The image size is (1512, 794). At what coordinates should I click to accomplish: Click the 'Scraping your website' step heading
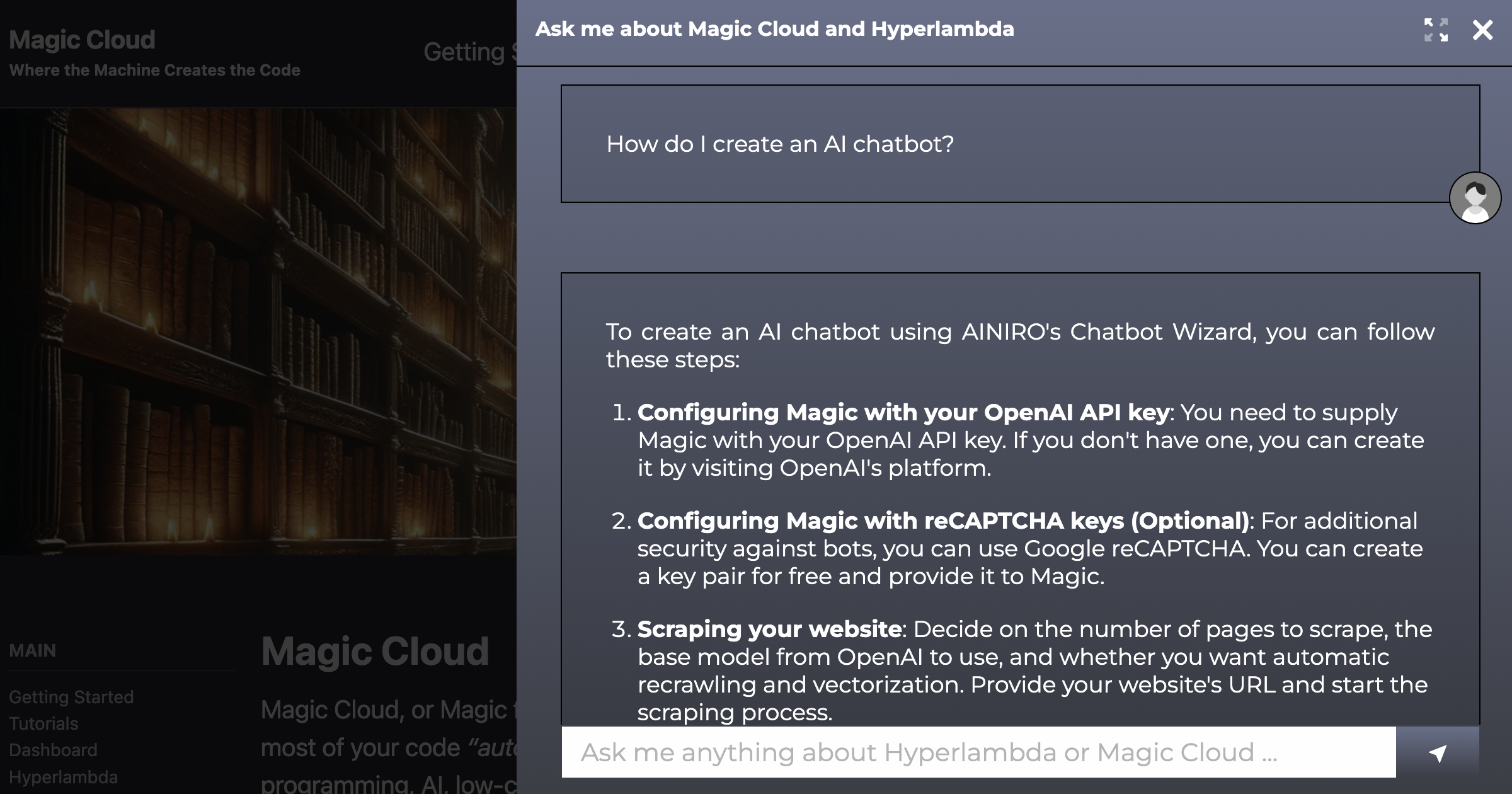(769, 630)
